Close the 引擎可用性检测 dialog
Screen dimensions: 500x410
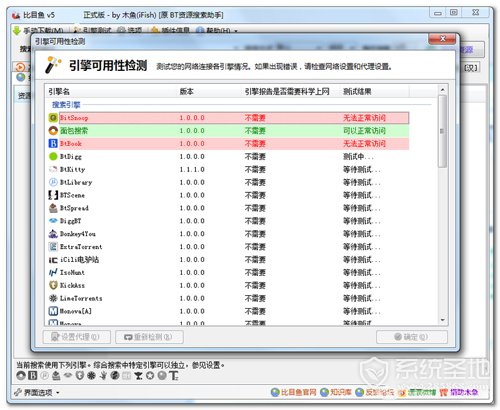pos(442,39)
